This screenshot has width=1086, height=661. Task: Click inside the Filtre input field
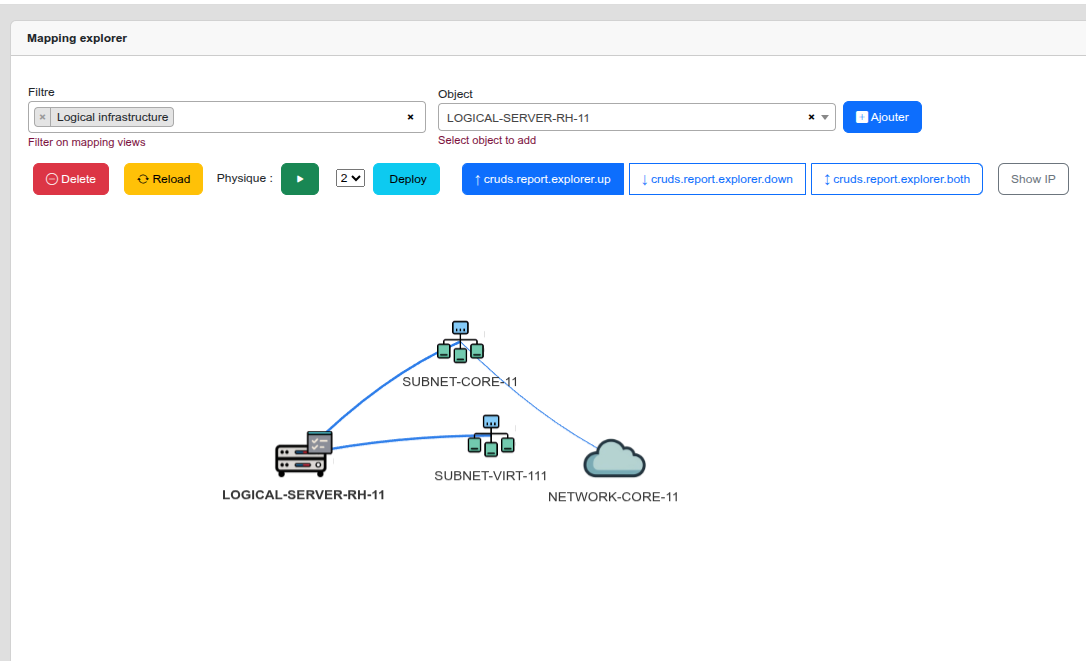[x=290, y=117]
